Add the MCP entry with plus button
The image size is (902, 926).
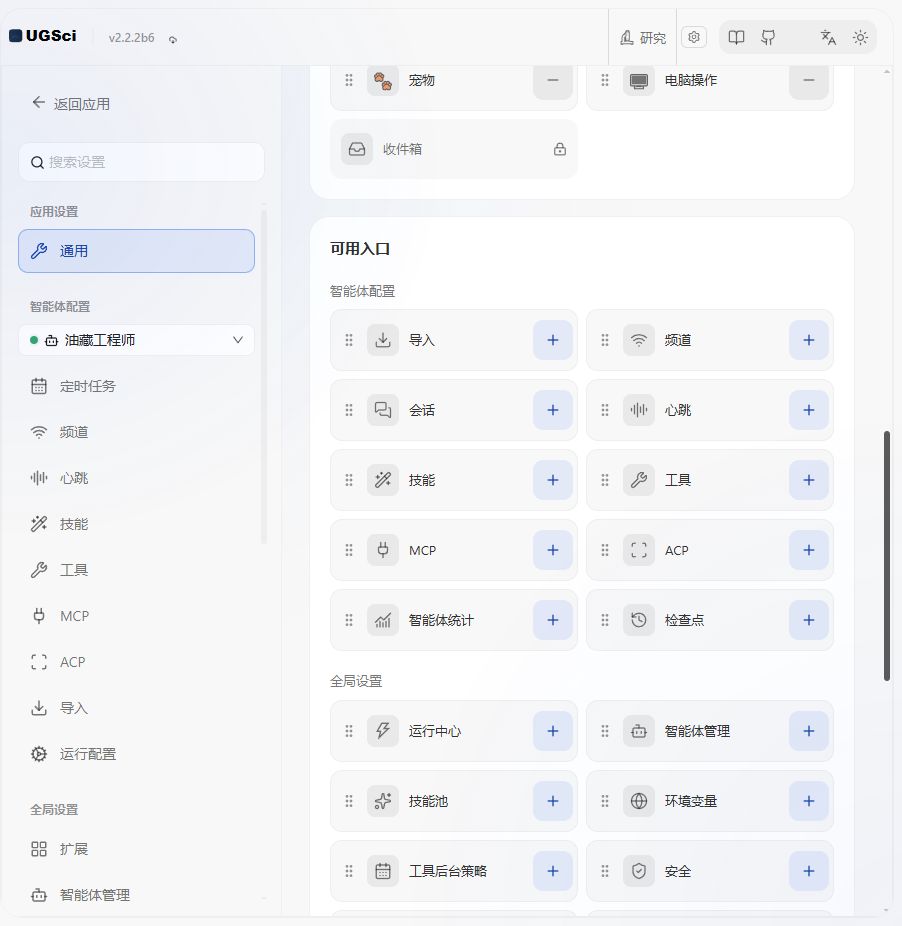(x=553, y=550)
